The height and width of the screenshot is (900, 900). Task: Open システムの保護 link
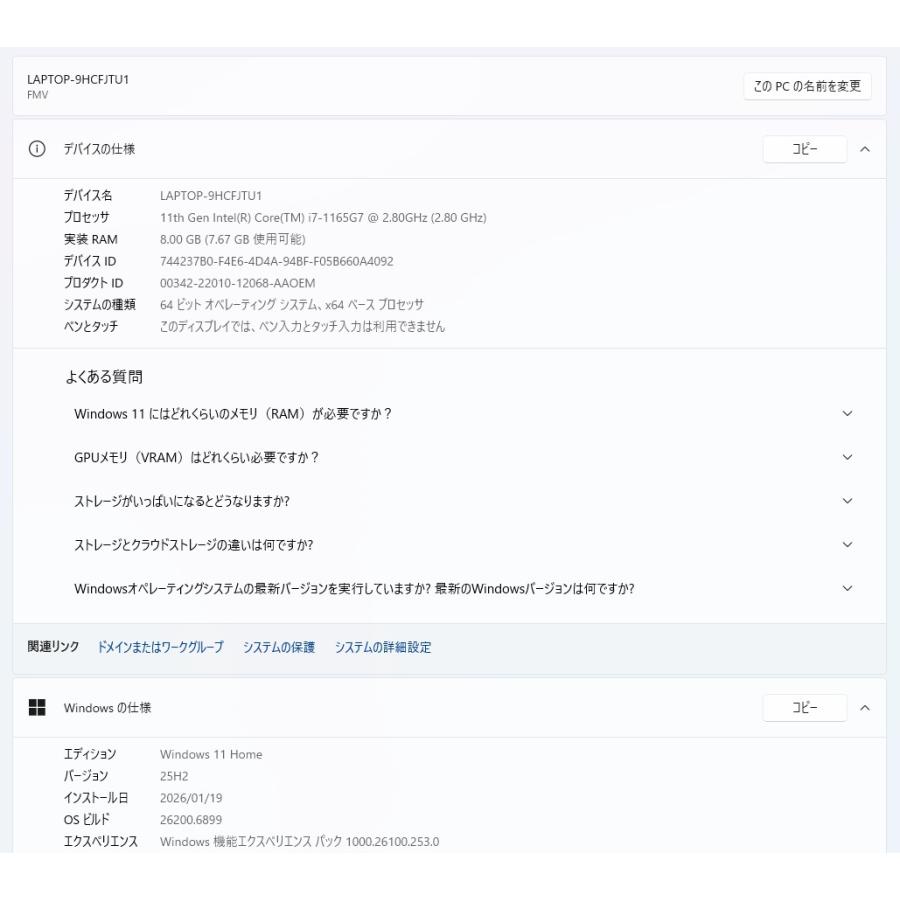(x=279, y=647)
